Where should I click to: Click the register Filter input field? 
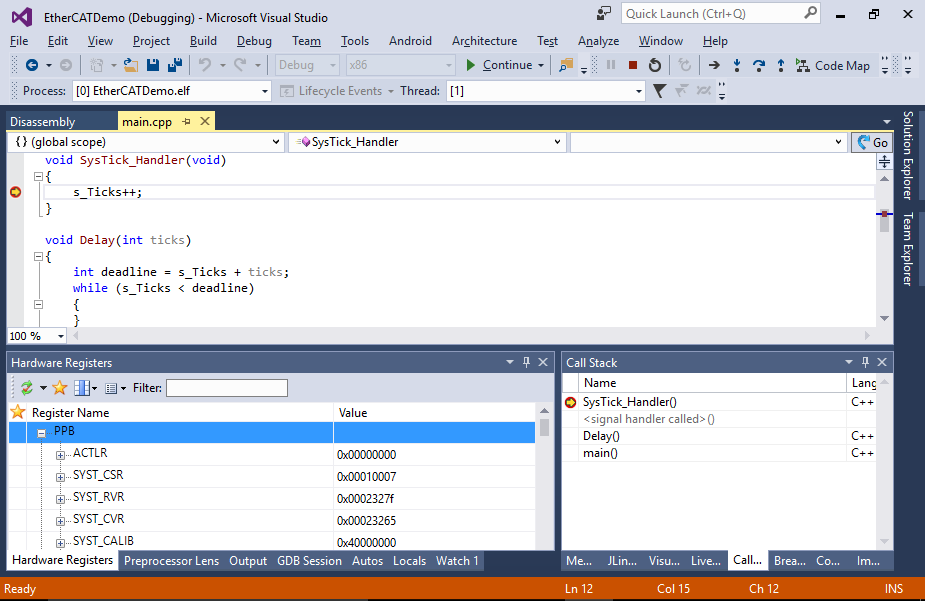click(x=227, y=388)
